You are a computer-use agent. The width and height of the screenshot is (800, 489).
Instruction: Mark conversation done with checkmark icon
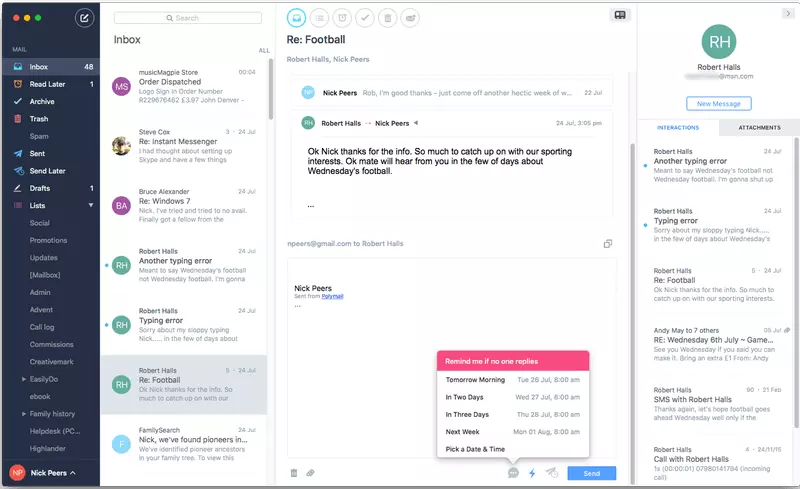[x=365, y=18]
